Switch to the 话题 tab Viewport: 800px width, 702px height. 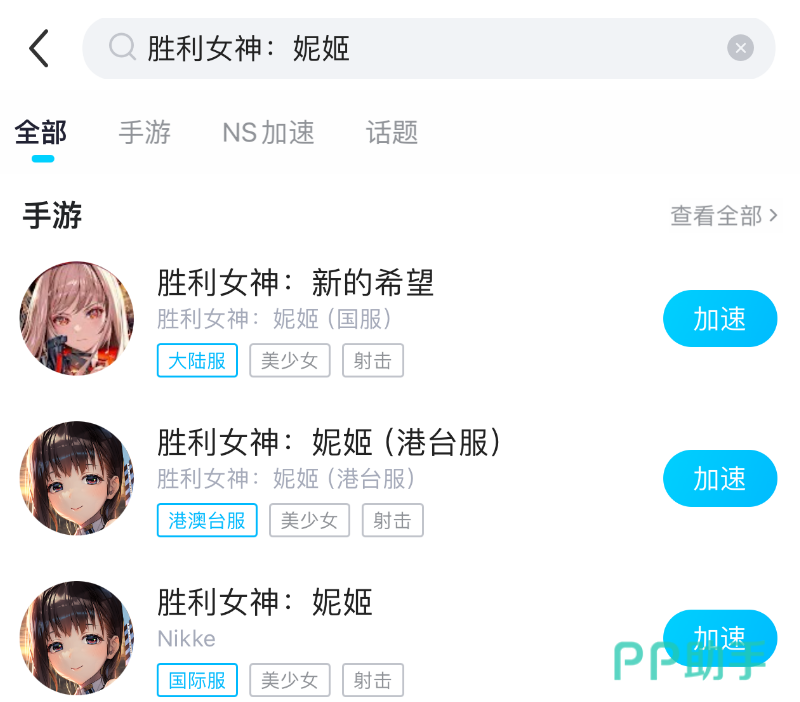(392, 133)
